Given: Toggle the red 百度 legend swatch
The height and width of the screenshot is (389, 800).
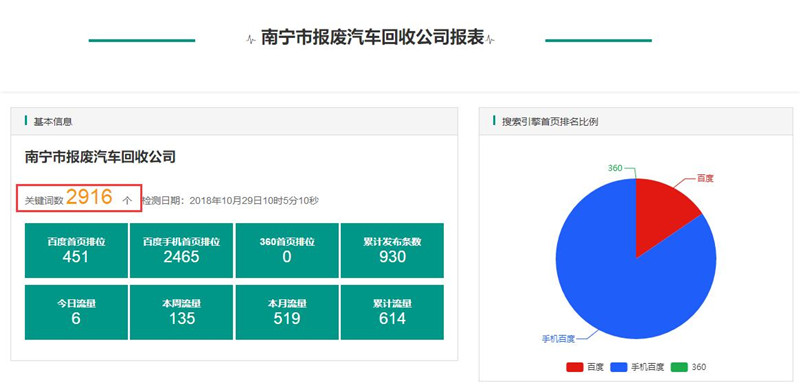Looking at the screenshot, I should click(574, 367).
